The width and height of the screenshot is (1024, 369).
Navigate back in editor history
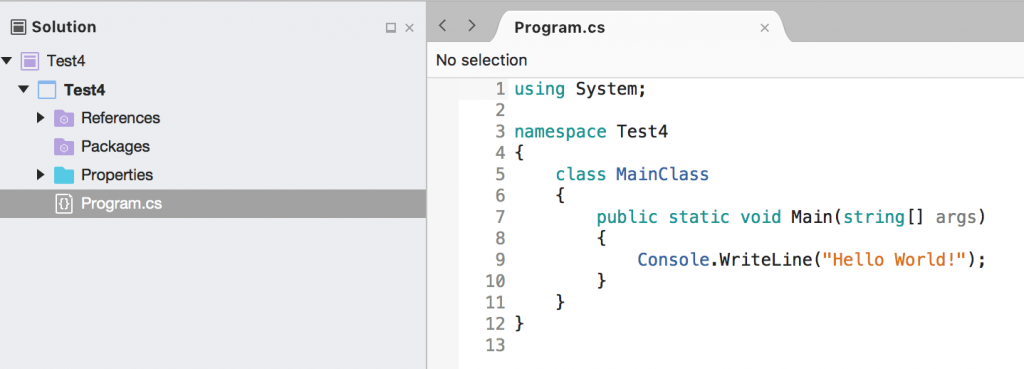[x=443, y=25]
